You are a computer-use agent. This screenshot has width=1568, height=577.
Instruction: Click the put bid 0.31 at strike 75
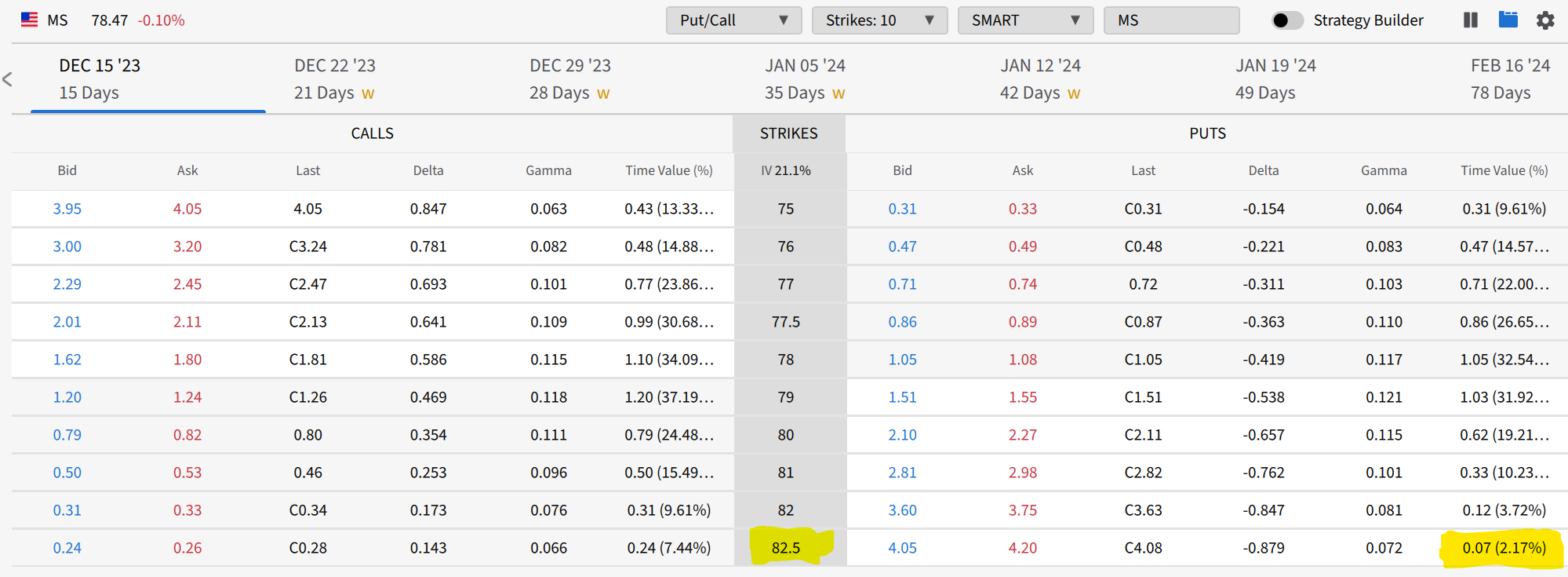tap(903, 209)
